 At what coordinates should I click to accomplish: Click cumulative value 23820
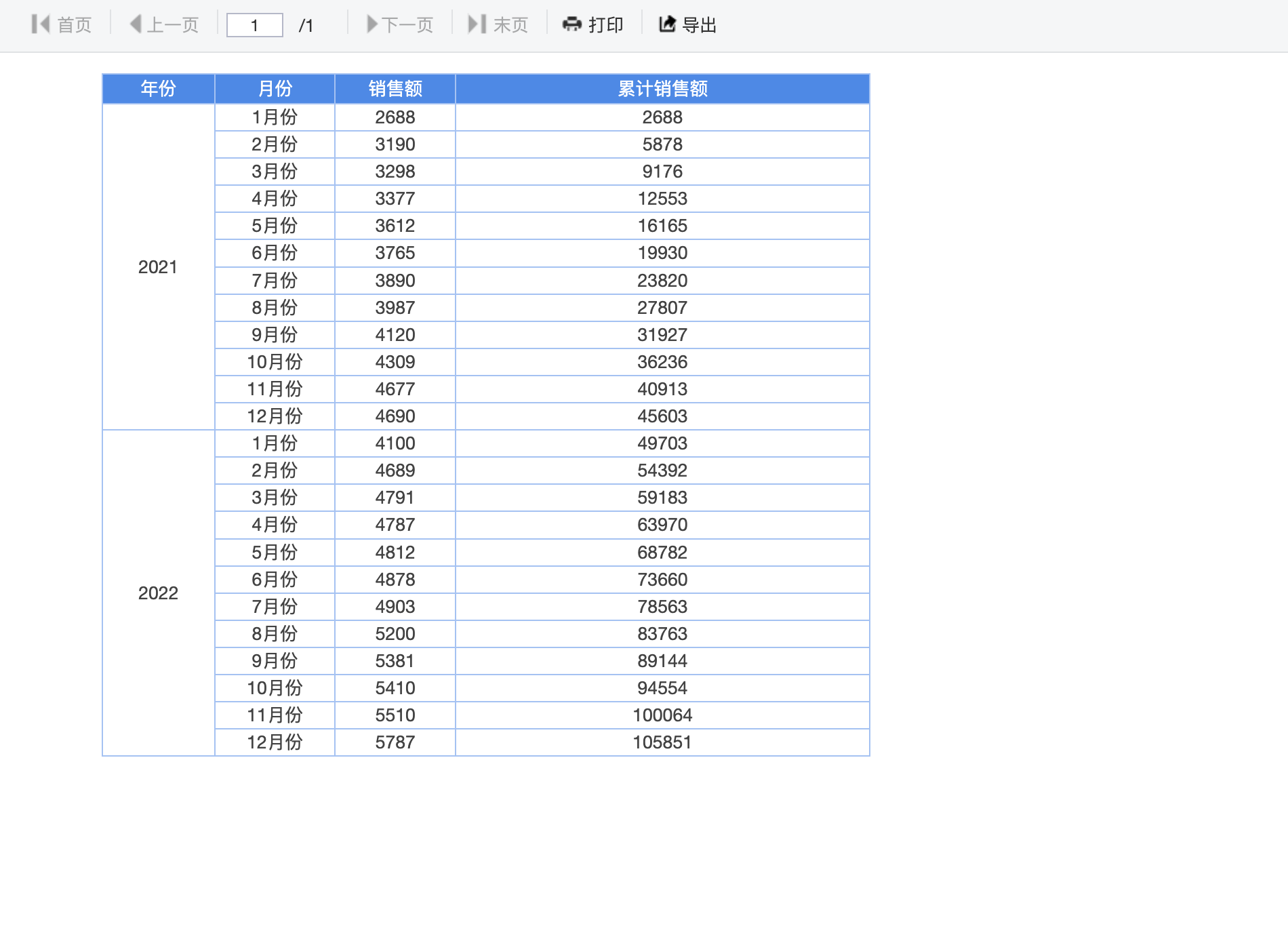point(662,281)
